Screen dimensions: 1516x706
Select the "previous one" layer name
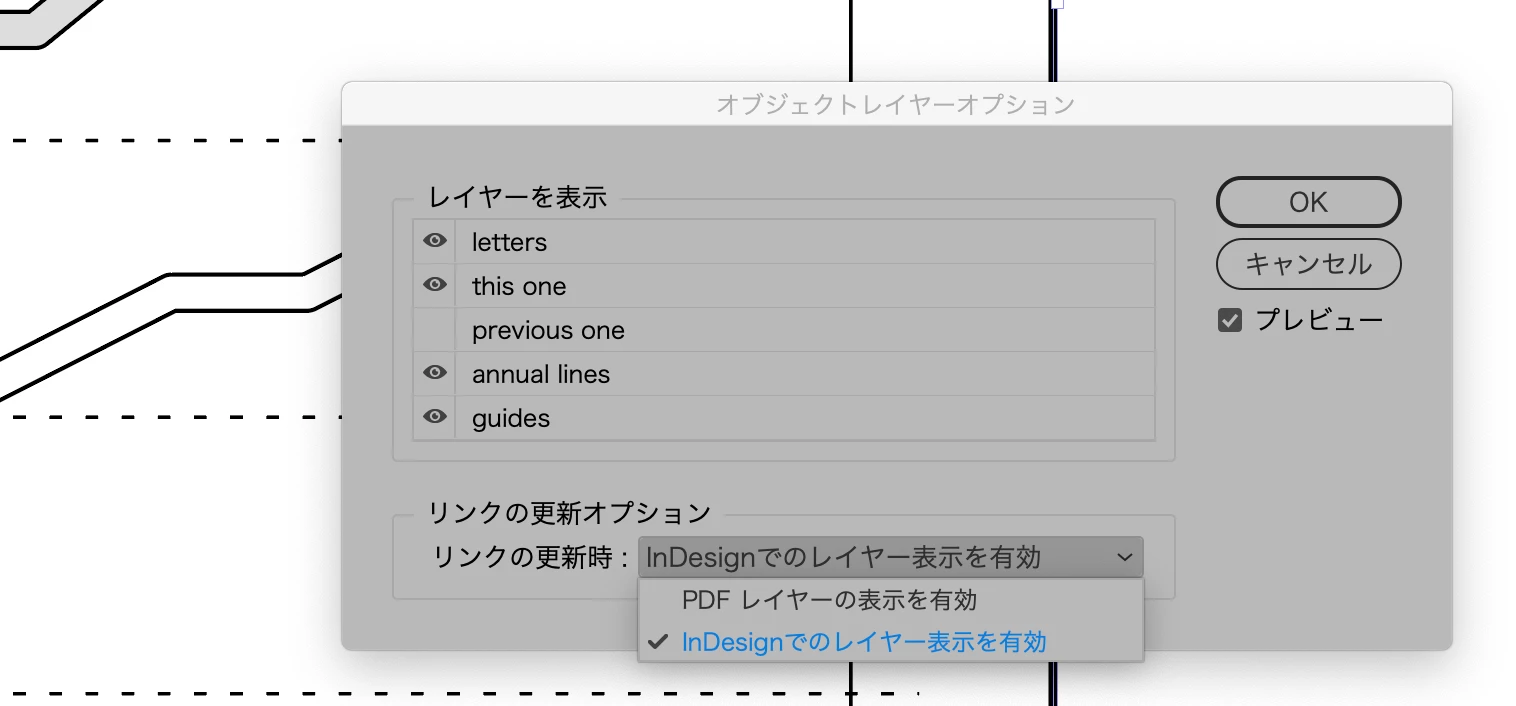tap(548, 330)
